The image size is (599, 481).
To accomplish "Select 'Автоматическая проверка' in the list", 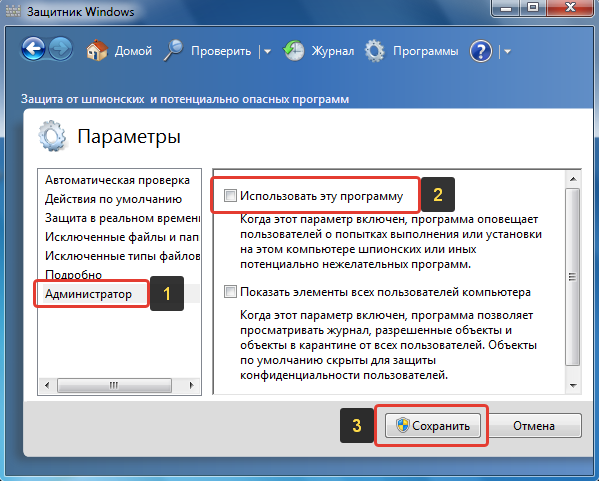I will click(117, 180).
